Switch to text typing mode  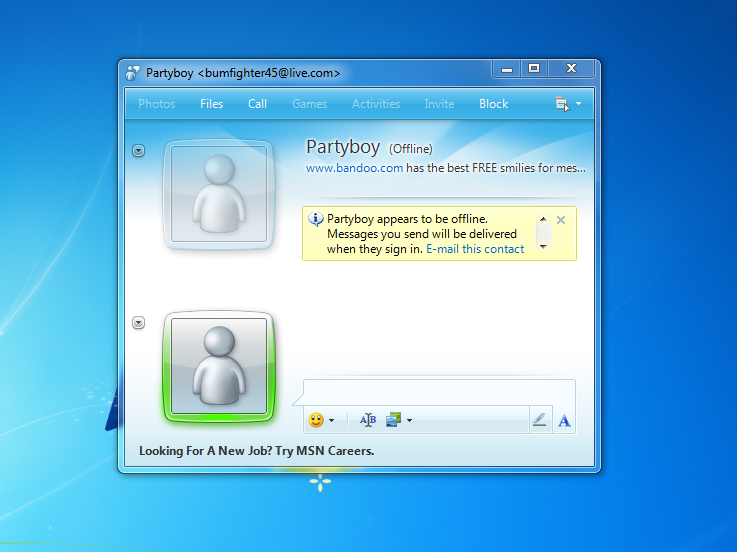click(564, 420)
